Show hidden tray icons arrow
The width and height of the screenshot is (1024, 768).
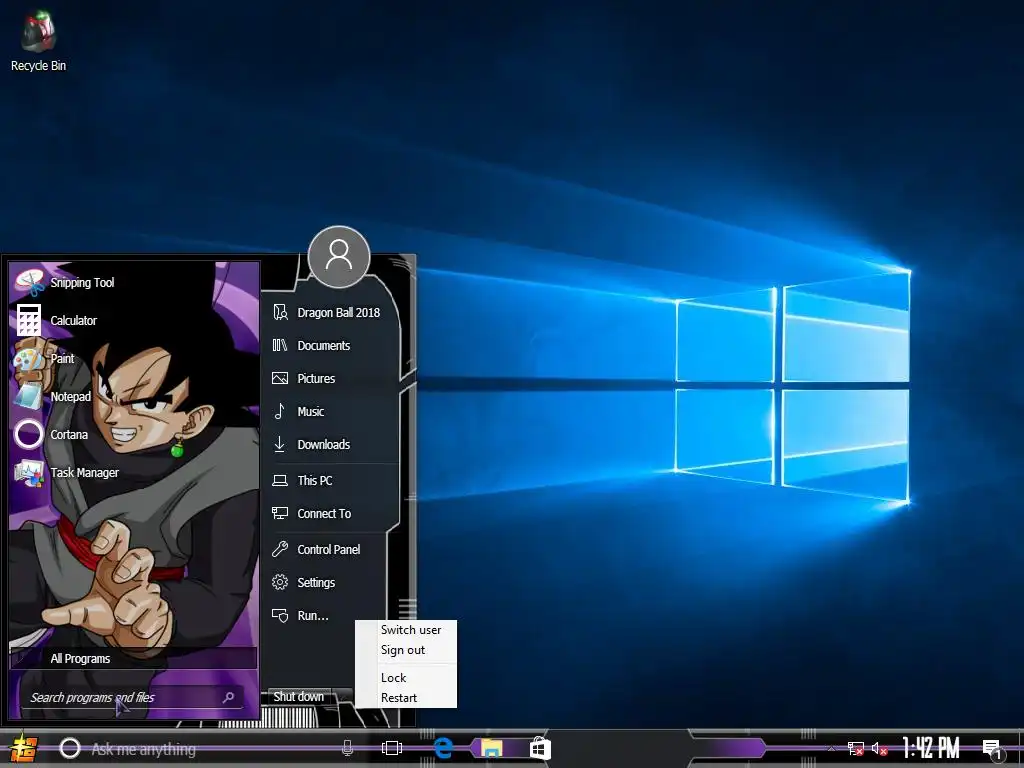(x=831, y=748)
